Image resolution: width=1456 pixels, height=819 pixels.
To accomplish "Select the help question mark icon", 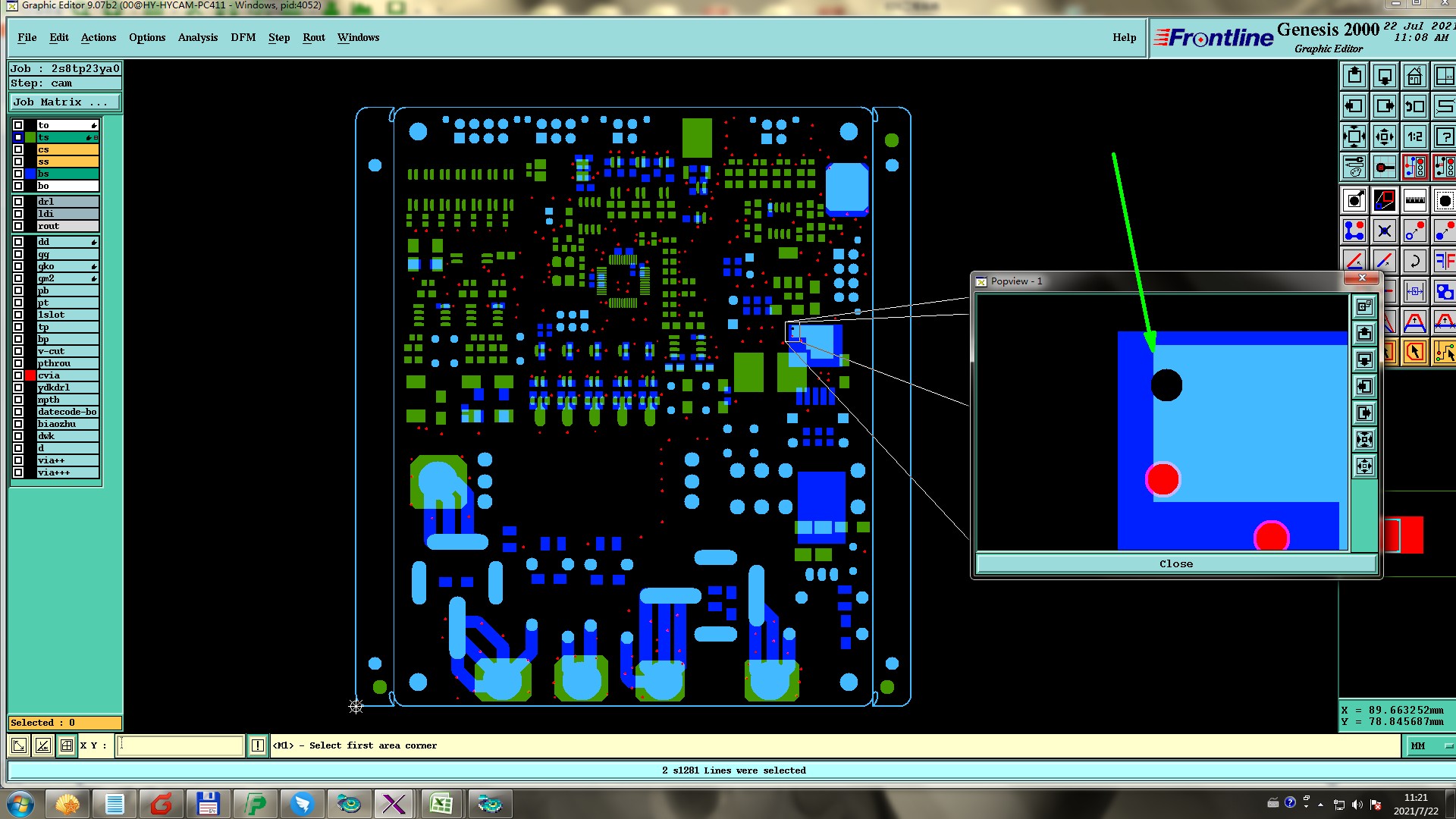I will pos(1444,136).
